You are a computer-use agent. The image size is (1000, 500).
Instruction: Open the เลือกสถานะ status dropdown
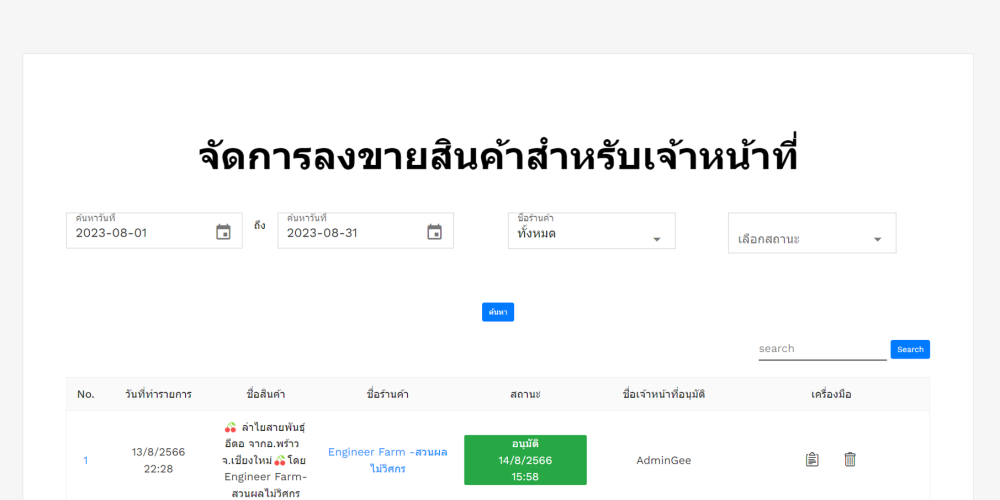click(811, 239)
